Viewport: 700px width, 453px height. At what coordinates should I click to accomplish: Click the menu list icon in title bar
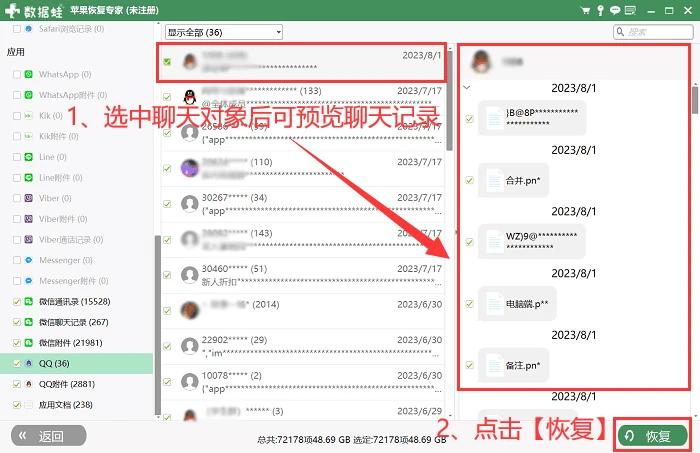(x=630, y=10)
